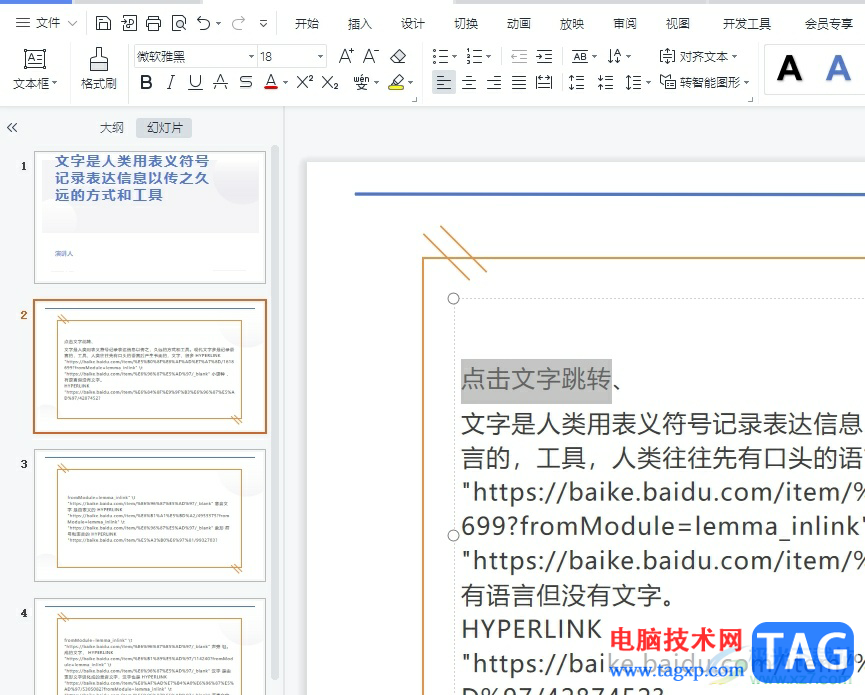The image size is (865, 695).
Task: Click the Redo arrow icon
Action: 238,23
